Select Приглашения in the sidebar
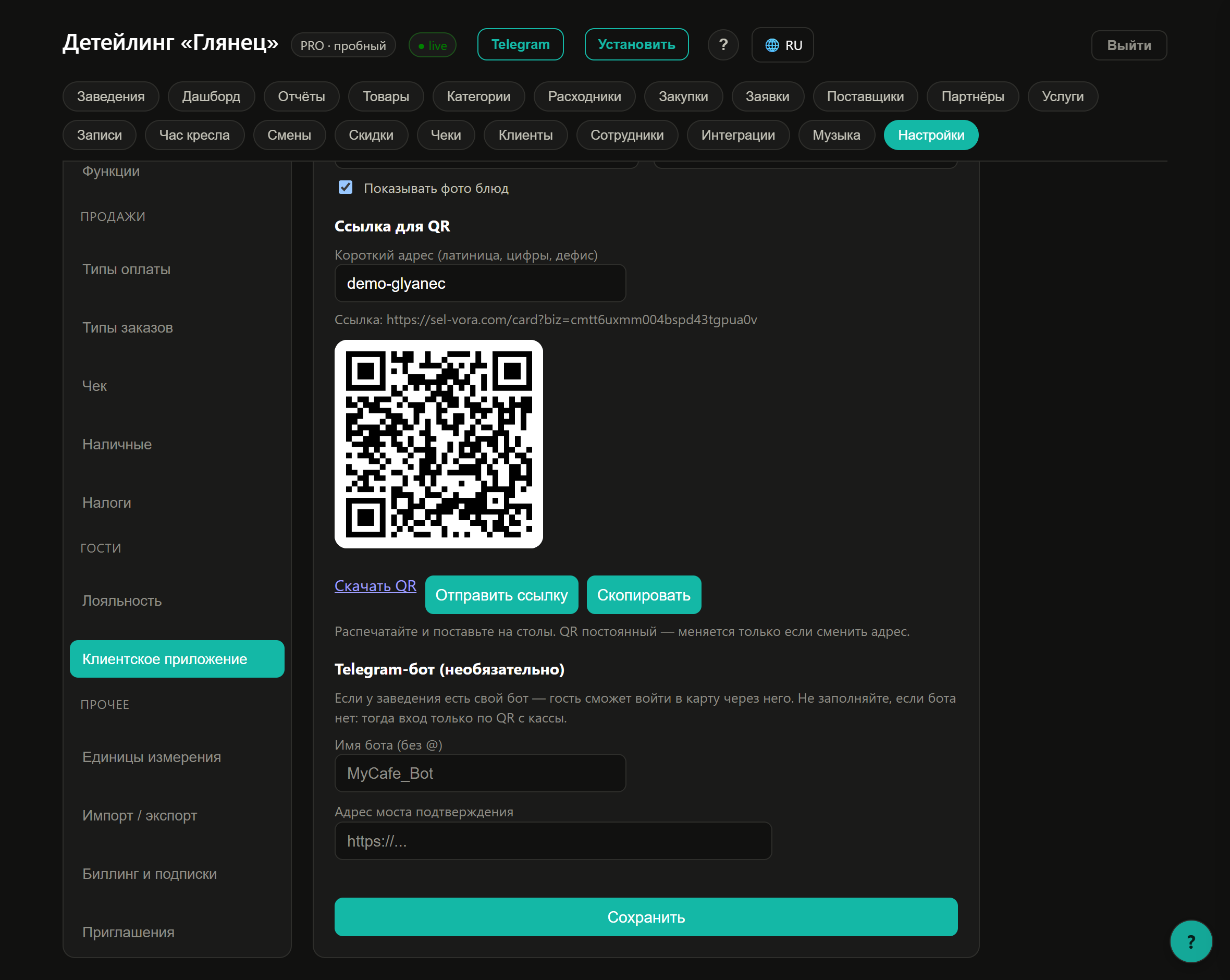The height and width of the screenshot is (980, 1230). [177, 932]
